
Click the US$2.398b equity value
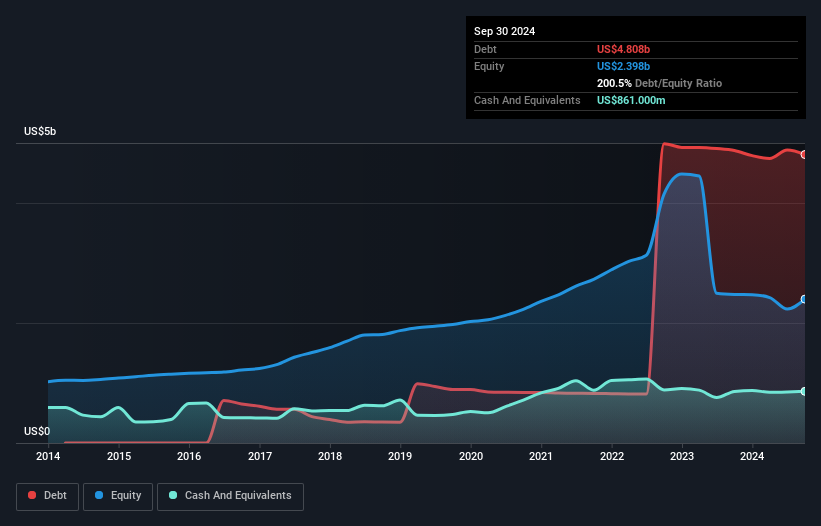[623, 66]
